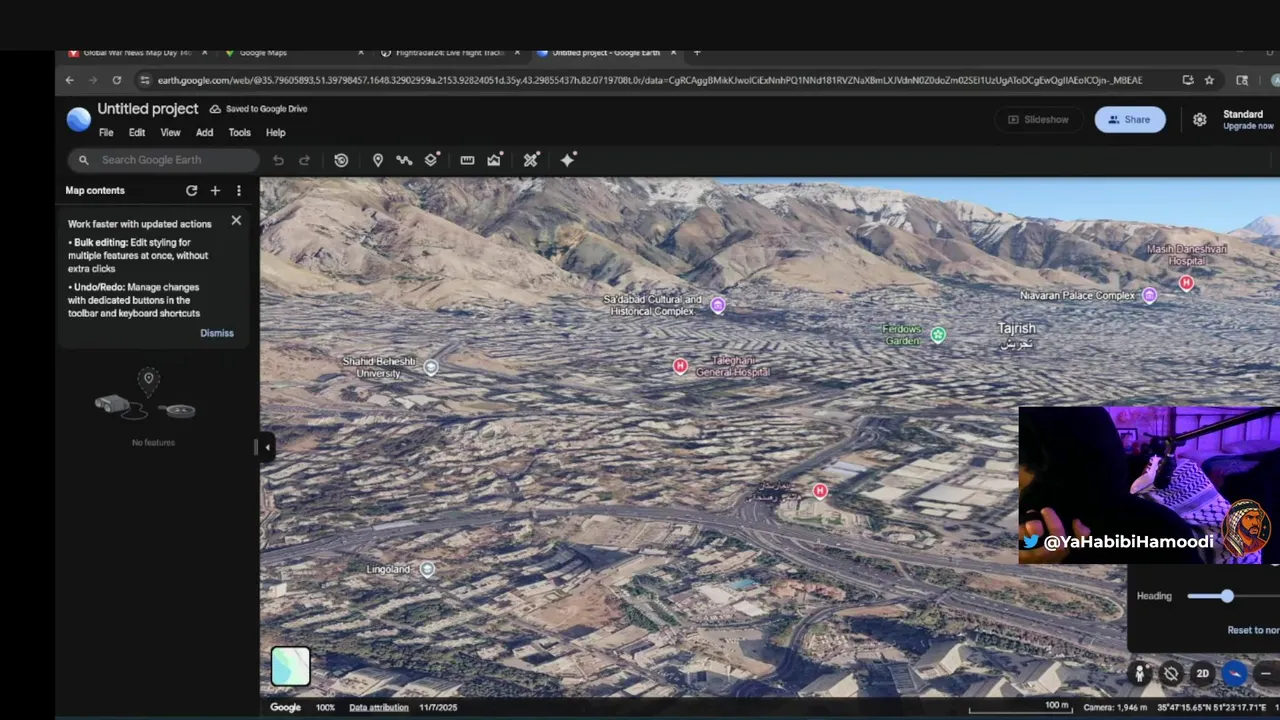The image size is (1280, 720).
Task: Select Masih Daneshvari Hospital marker
Action: pos(1186,283)
